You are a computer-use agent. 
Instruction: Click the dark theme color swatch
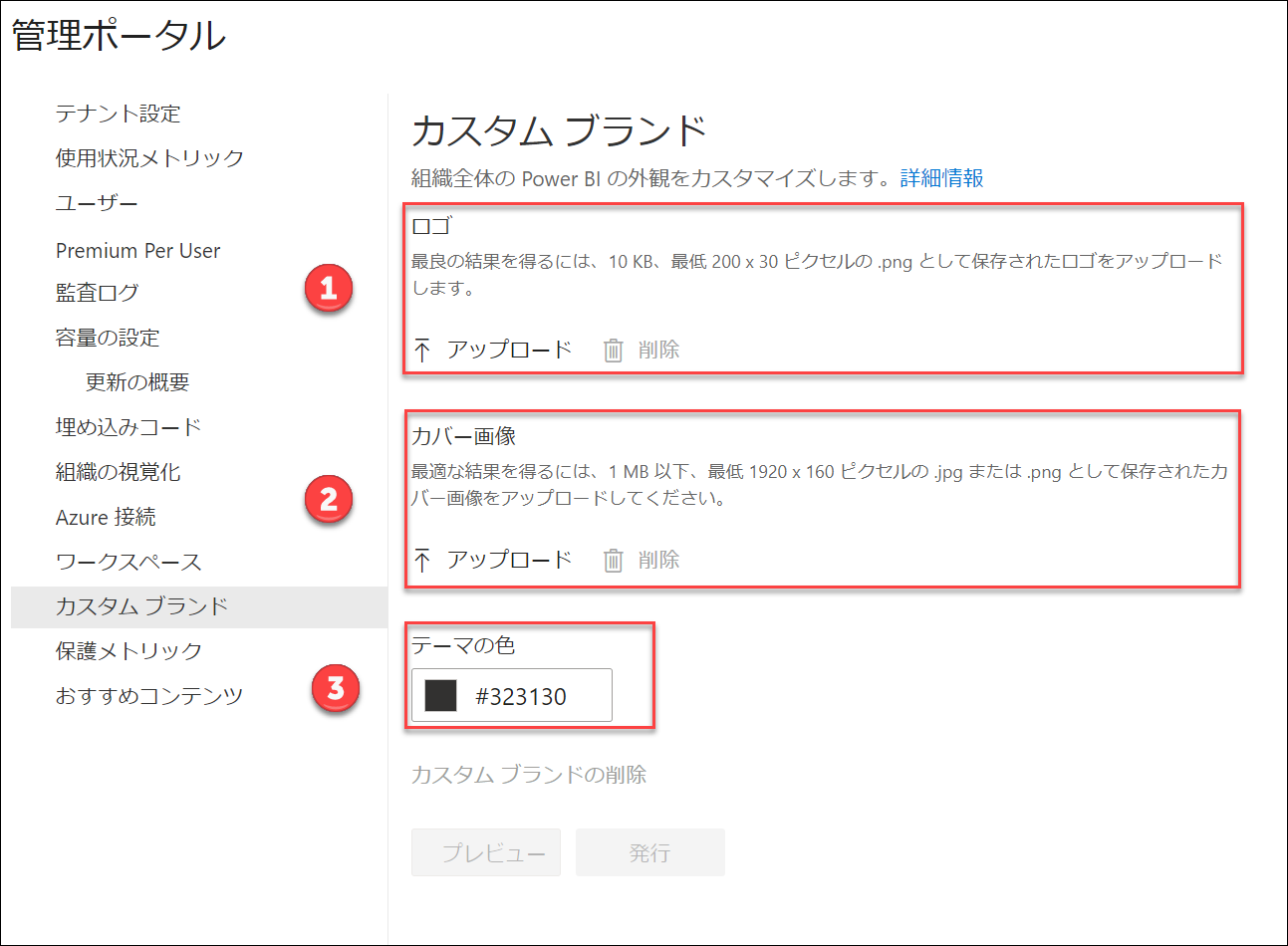click(x=440, y=696)
